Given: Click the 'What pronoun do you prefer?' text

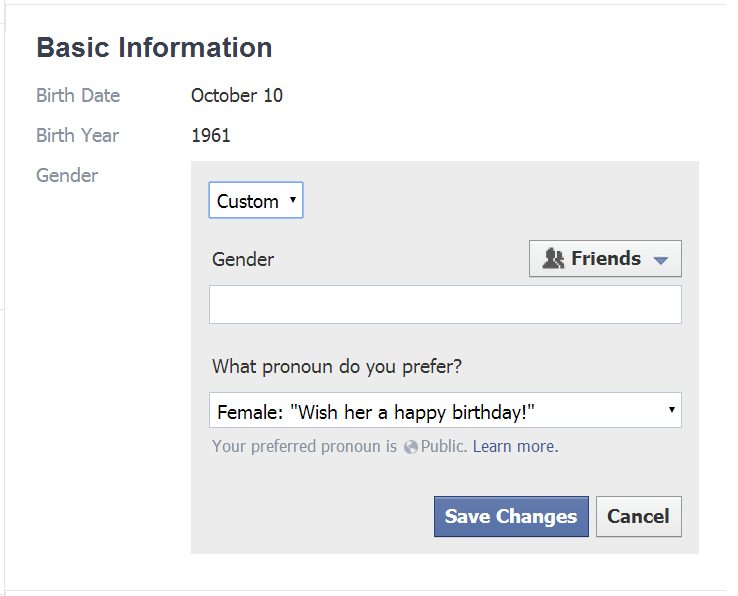Looking at the screenshot, I should pos(337,367).
